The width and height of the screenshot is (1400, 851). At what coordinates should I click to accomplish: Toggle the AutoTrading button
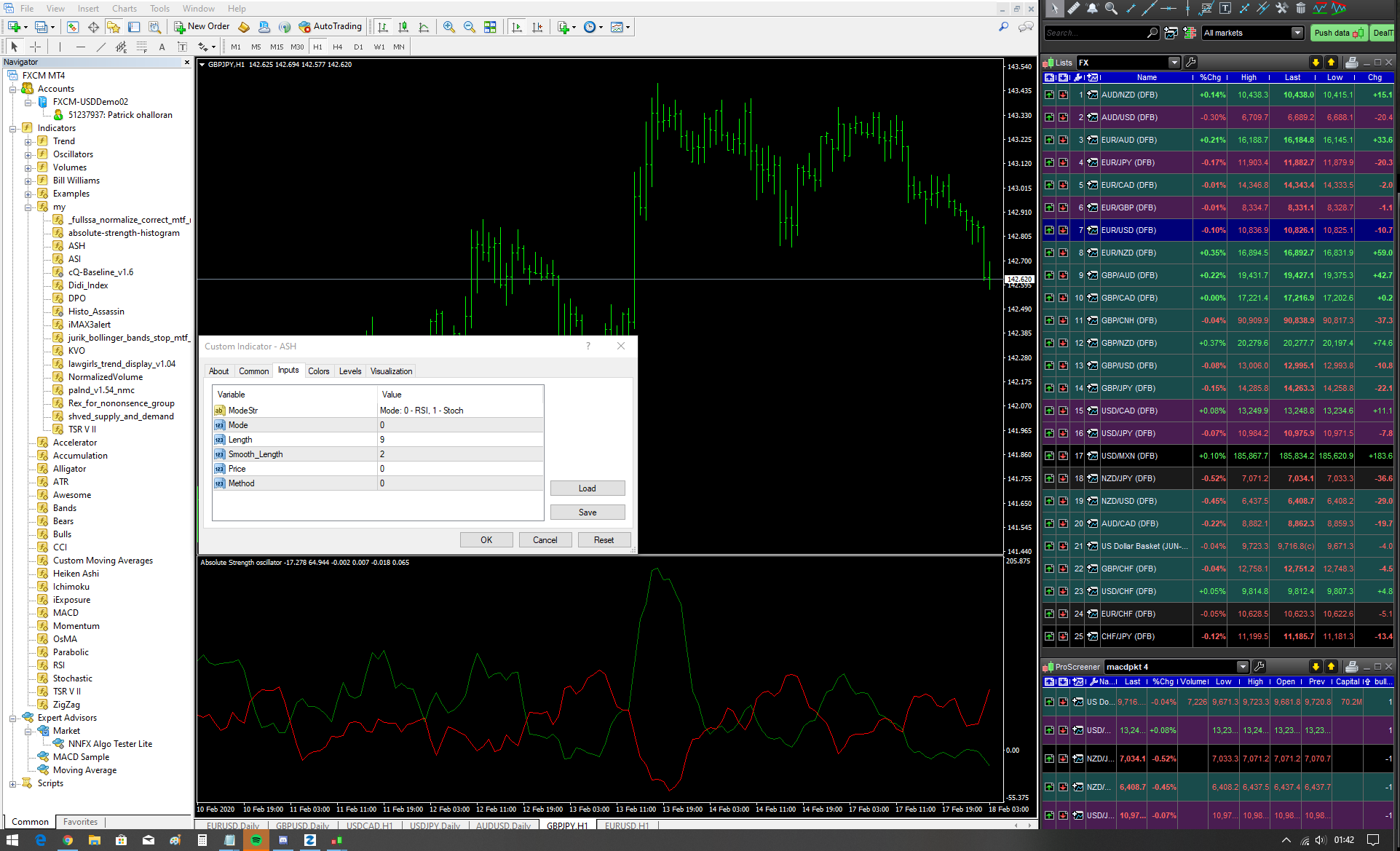pyautogui.click(x=330, y=27)
